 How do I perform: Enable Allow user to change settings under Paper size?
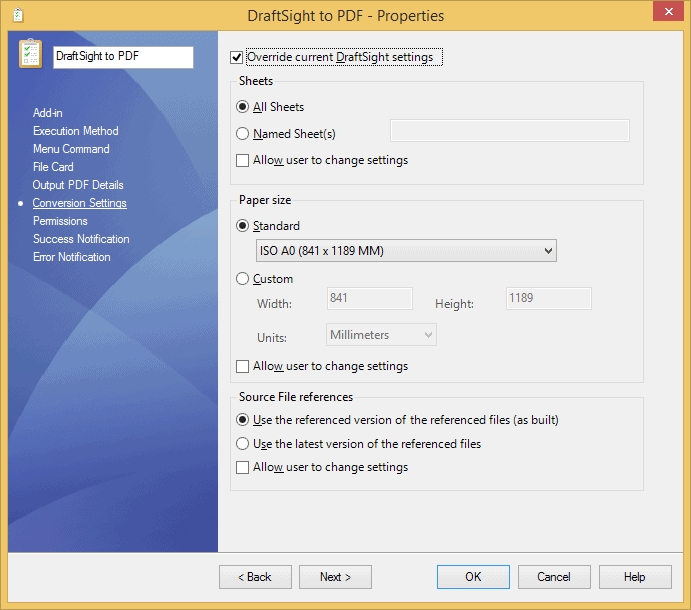pyautogui.click(x=242, y=366)
